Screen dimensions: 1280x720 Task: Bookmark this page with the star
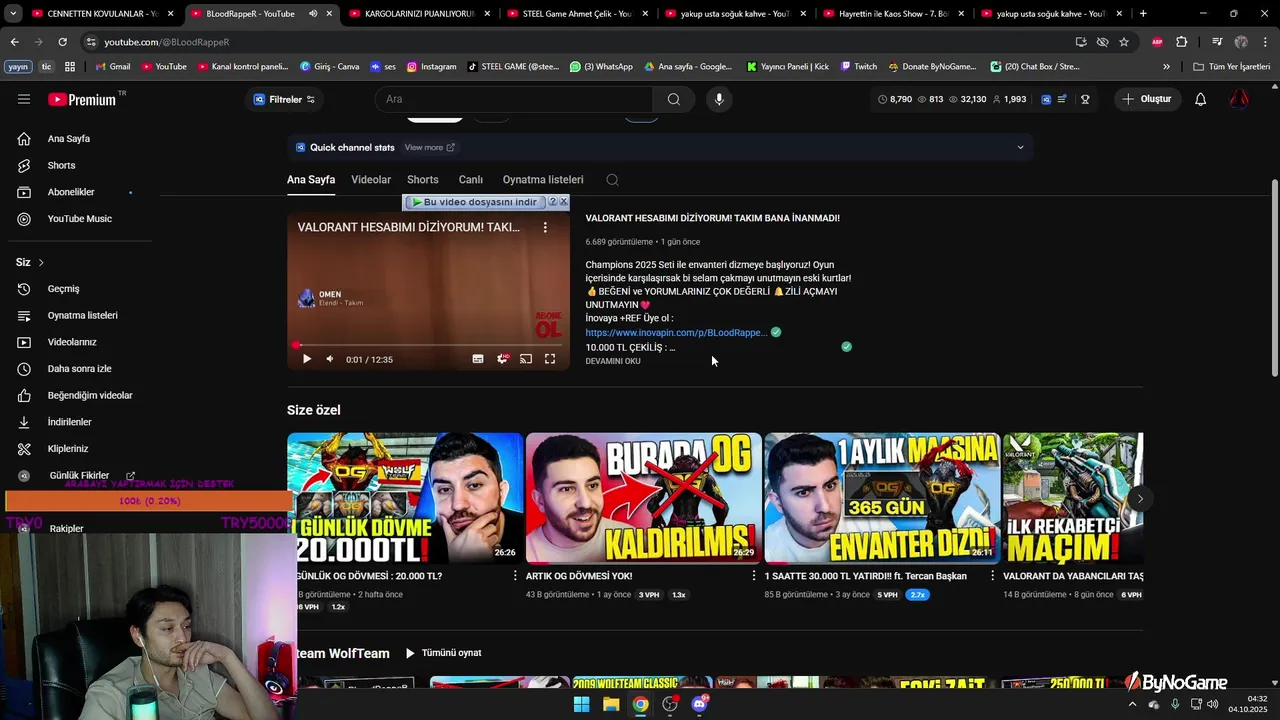(x=1124, y=42)
